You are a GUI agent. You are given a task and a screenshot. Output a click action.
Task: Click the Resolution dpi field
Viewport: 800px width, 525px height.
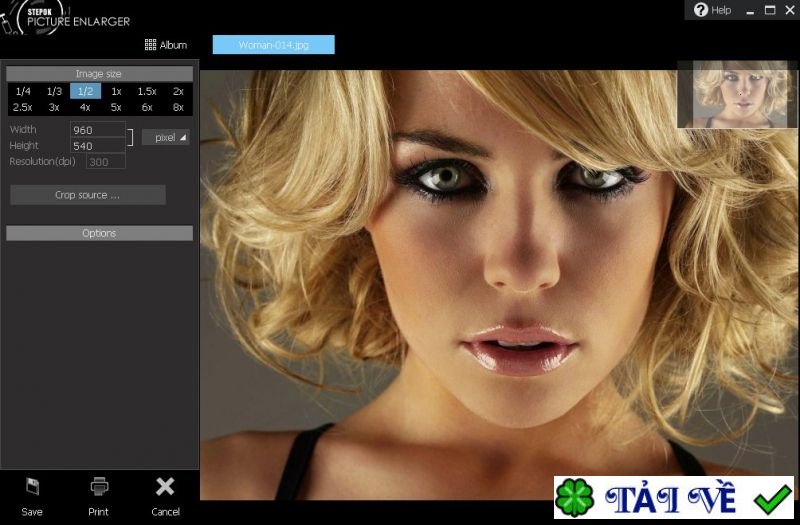[106, 162]
